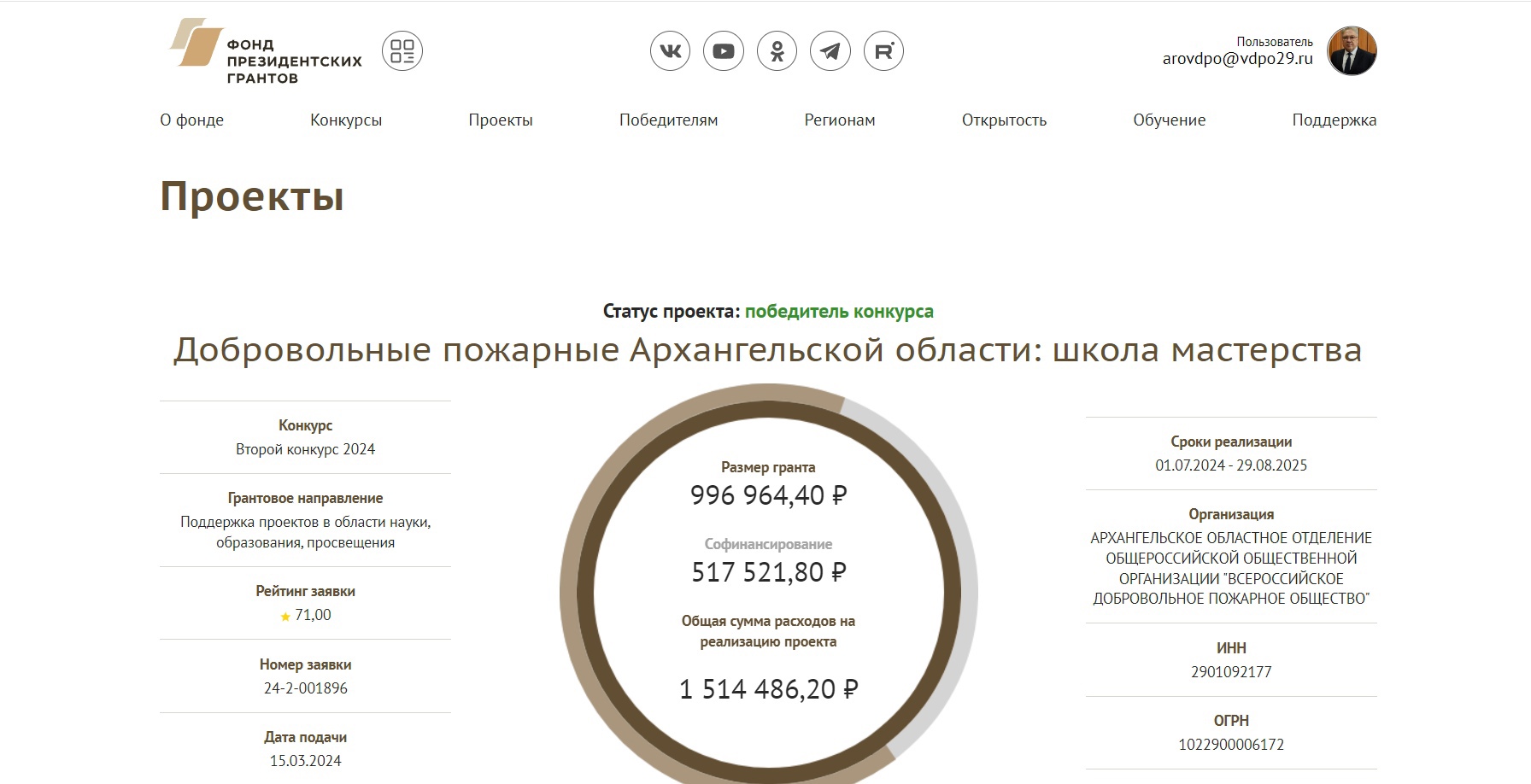Click the Размер гранта label in chart
The image size is (1531, 784).
tap(768, 467)
